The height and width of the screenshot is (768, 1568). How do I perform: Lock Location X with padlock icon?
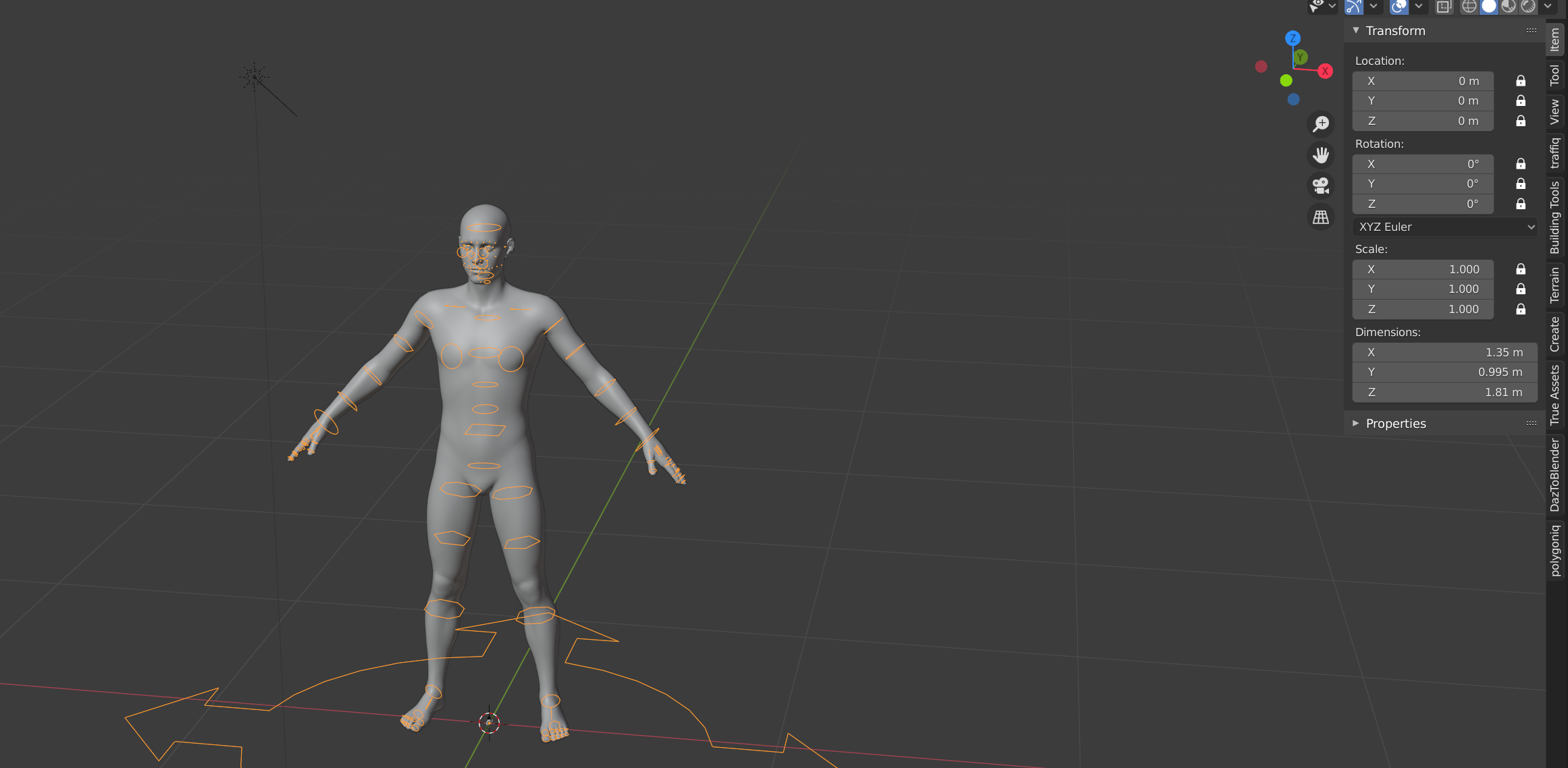[x=1521, y=81]
